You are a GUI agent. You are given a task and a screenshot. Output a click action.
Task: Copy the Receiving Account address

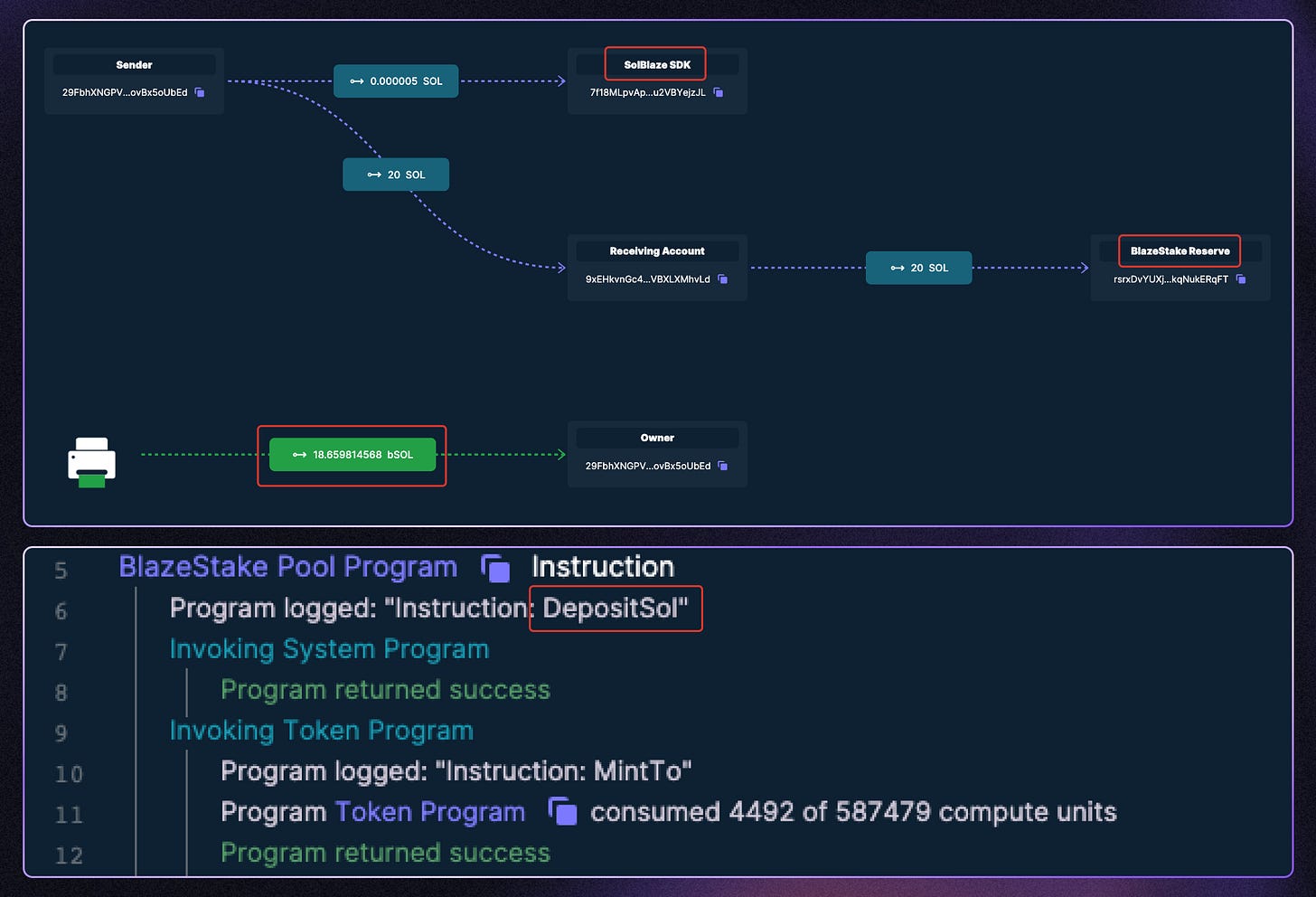723,279
